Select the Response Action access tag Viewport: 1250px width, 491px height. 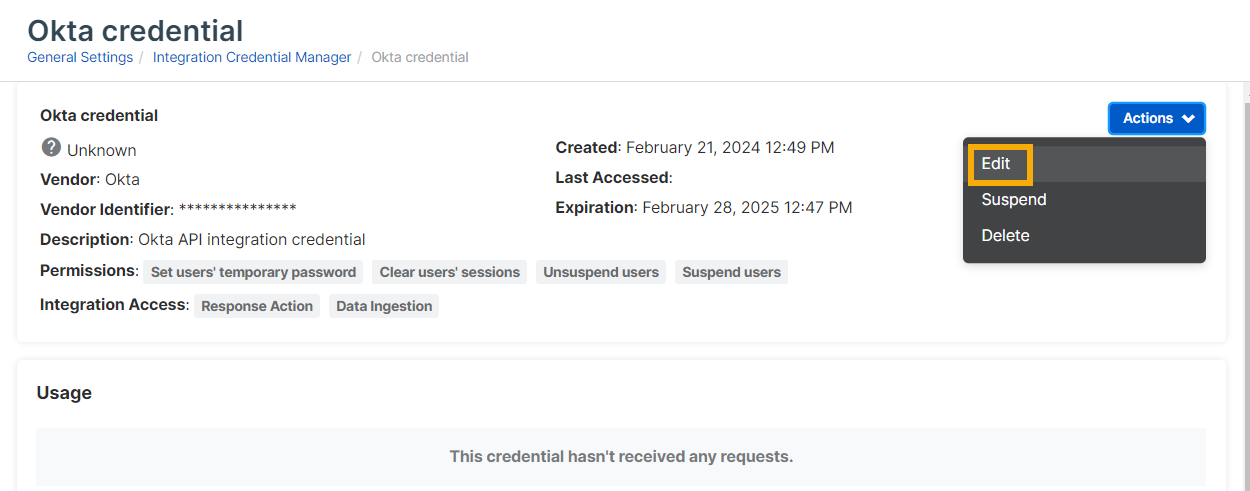point(257,306)
